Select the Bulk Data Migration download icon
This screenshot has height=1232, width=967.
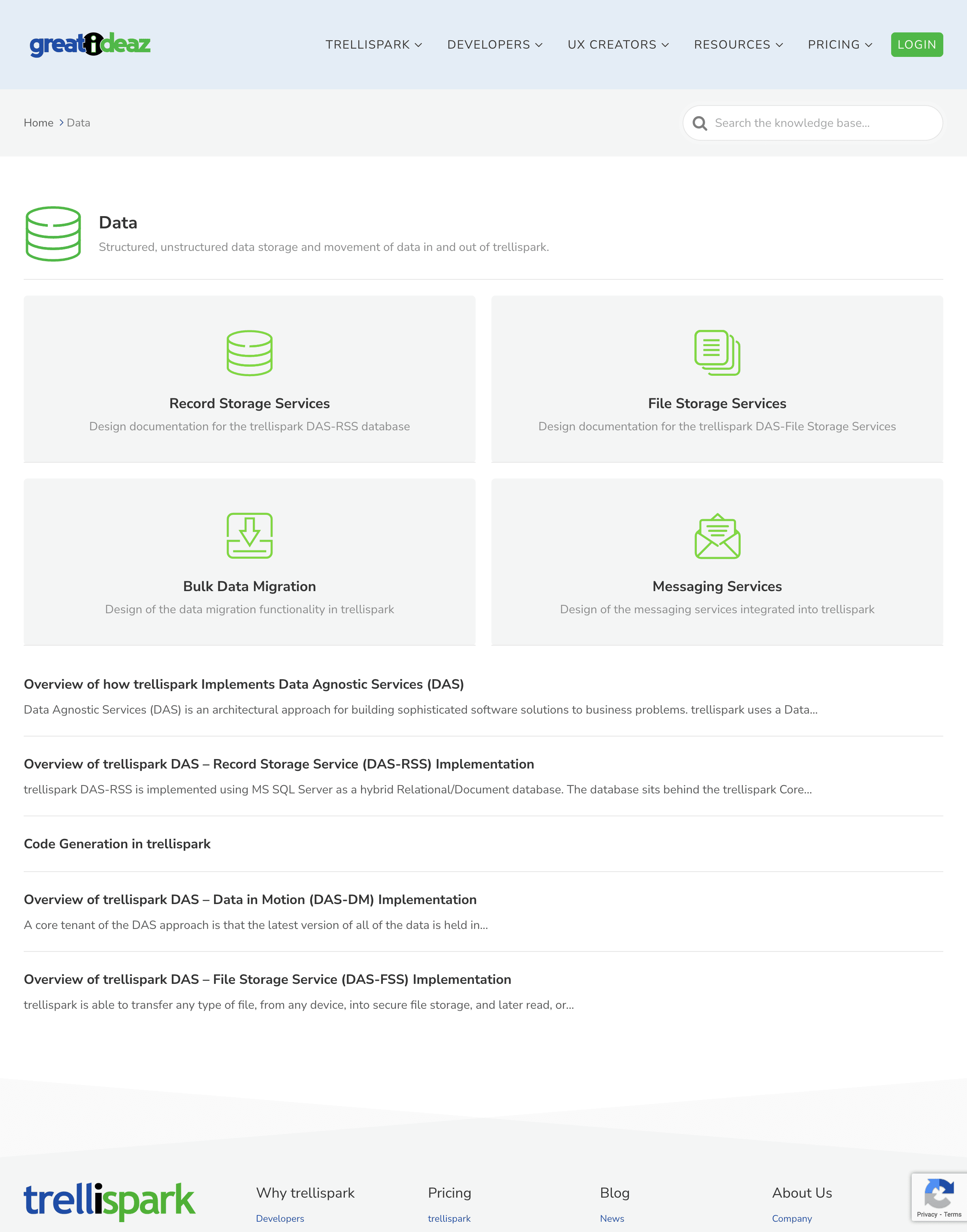click(249, 536)
